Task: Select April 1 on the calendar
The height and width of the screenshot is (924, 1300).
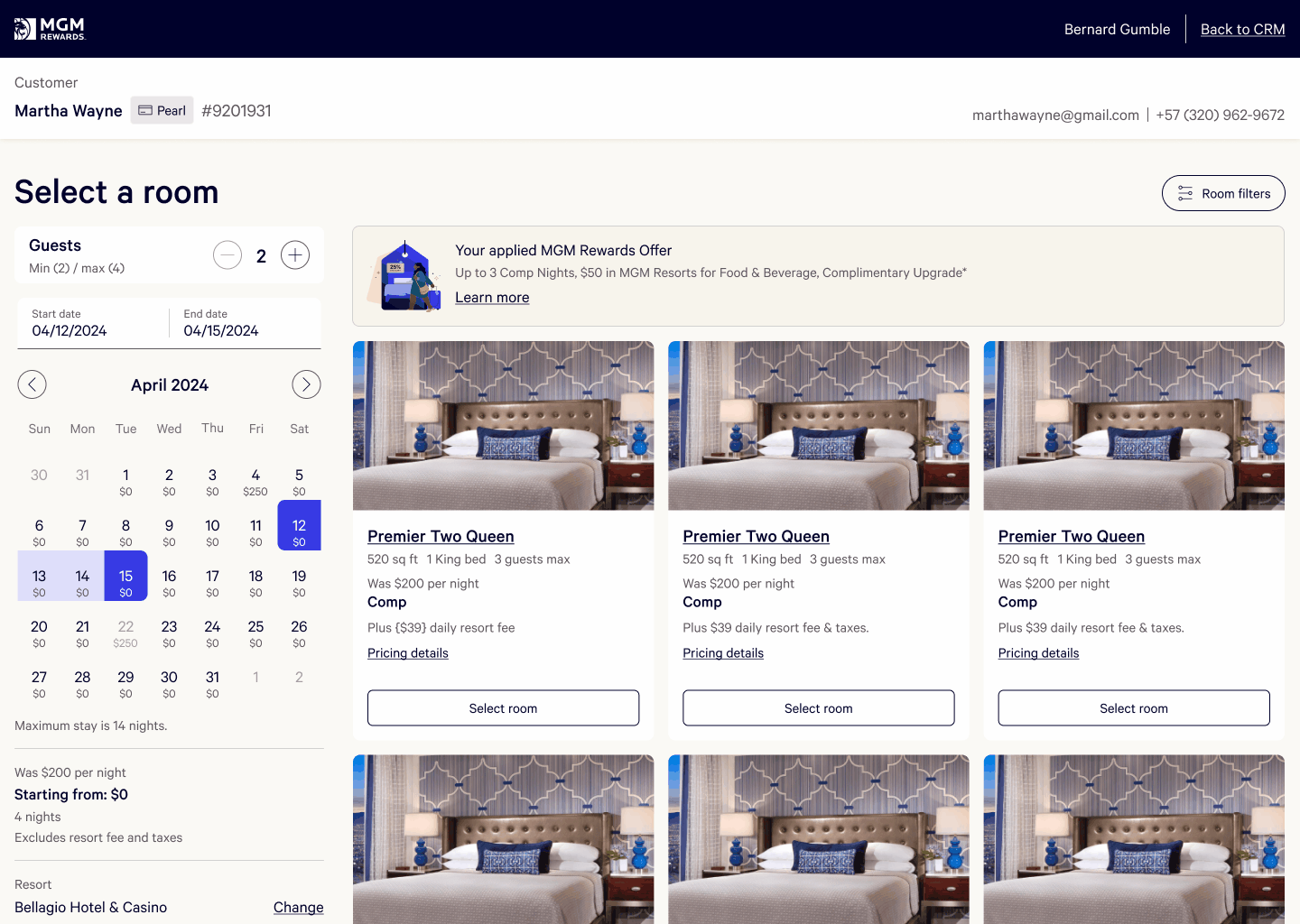Action: pos(126,482)
